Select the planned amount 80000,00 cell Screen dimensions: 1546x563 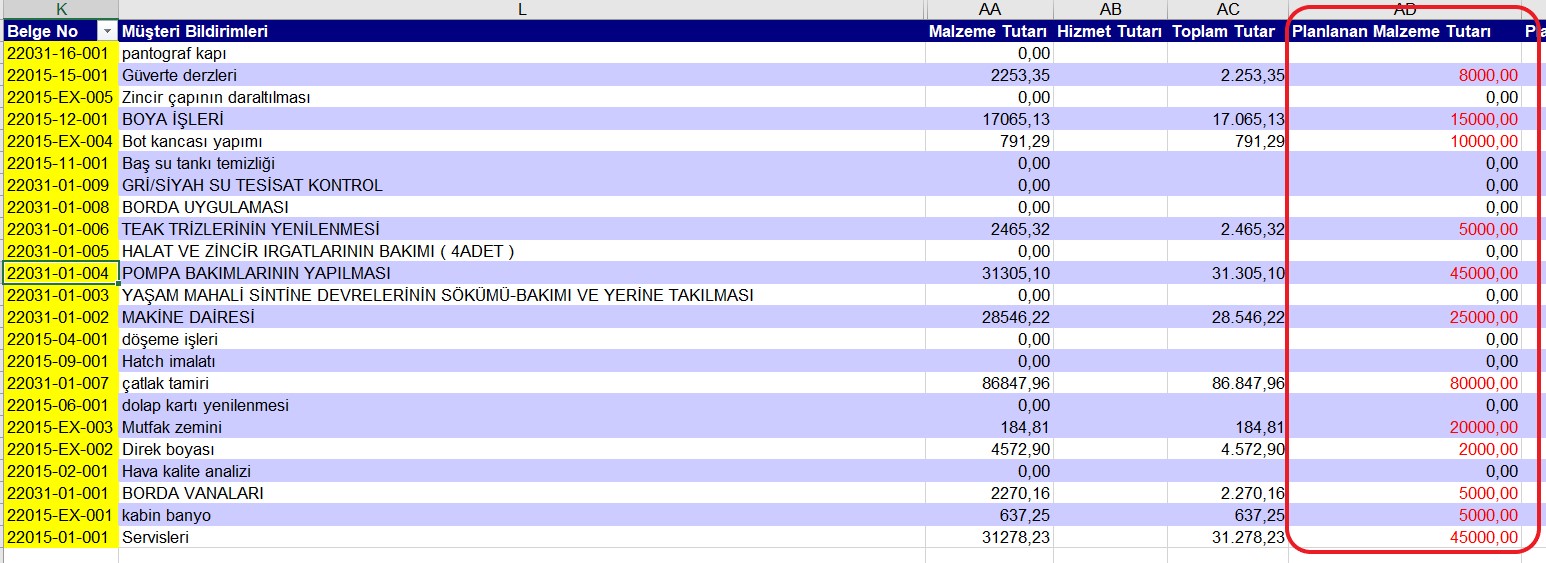pyautogui.click(x=1404, y=383)
